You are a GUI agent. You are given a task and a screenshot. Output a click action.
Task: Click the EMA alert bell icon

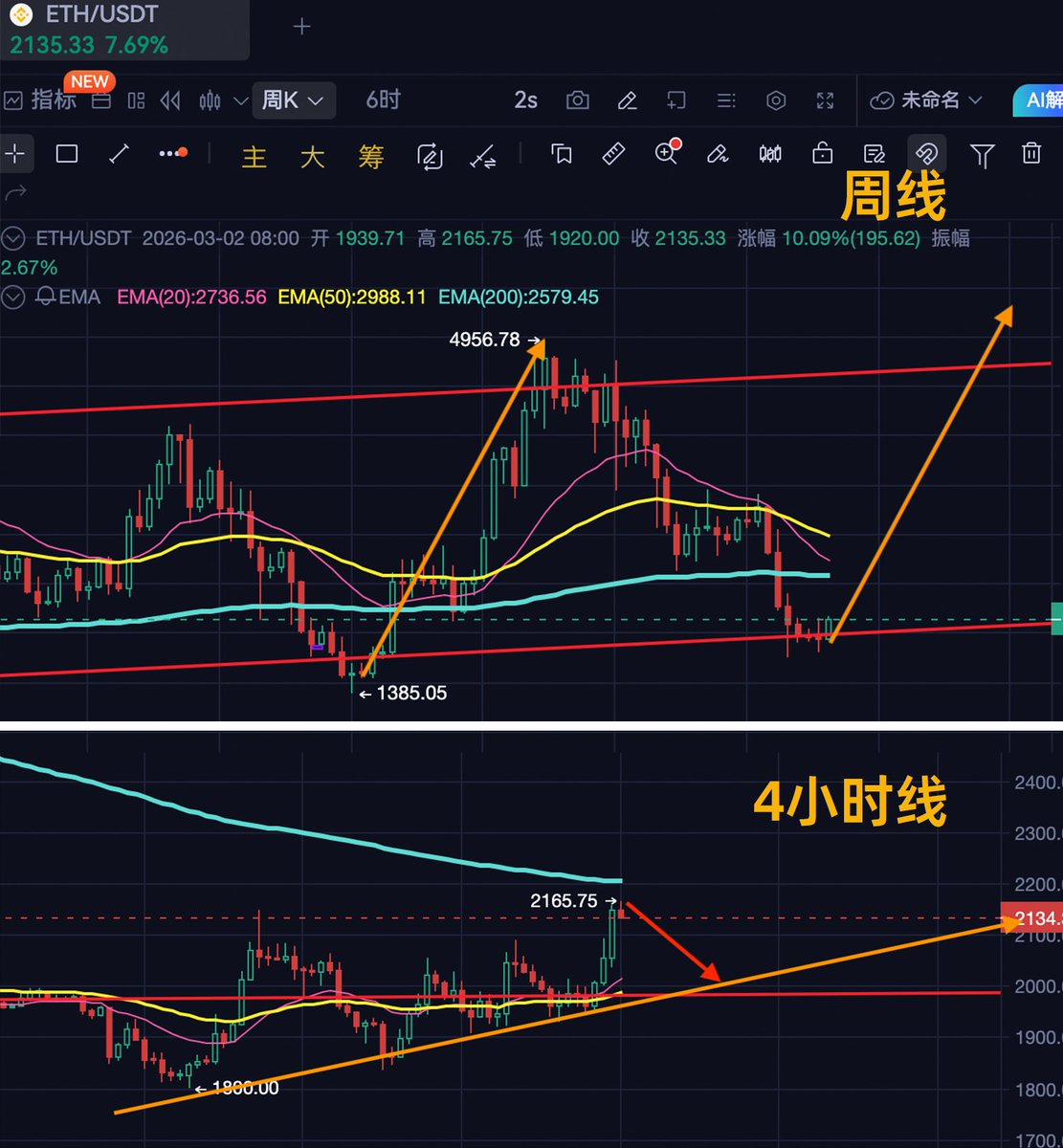[x=44, y=297]
